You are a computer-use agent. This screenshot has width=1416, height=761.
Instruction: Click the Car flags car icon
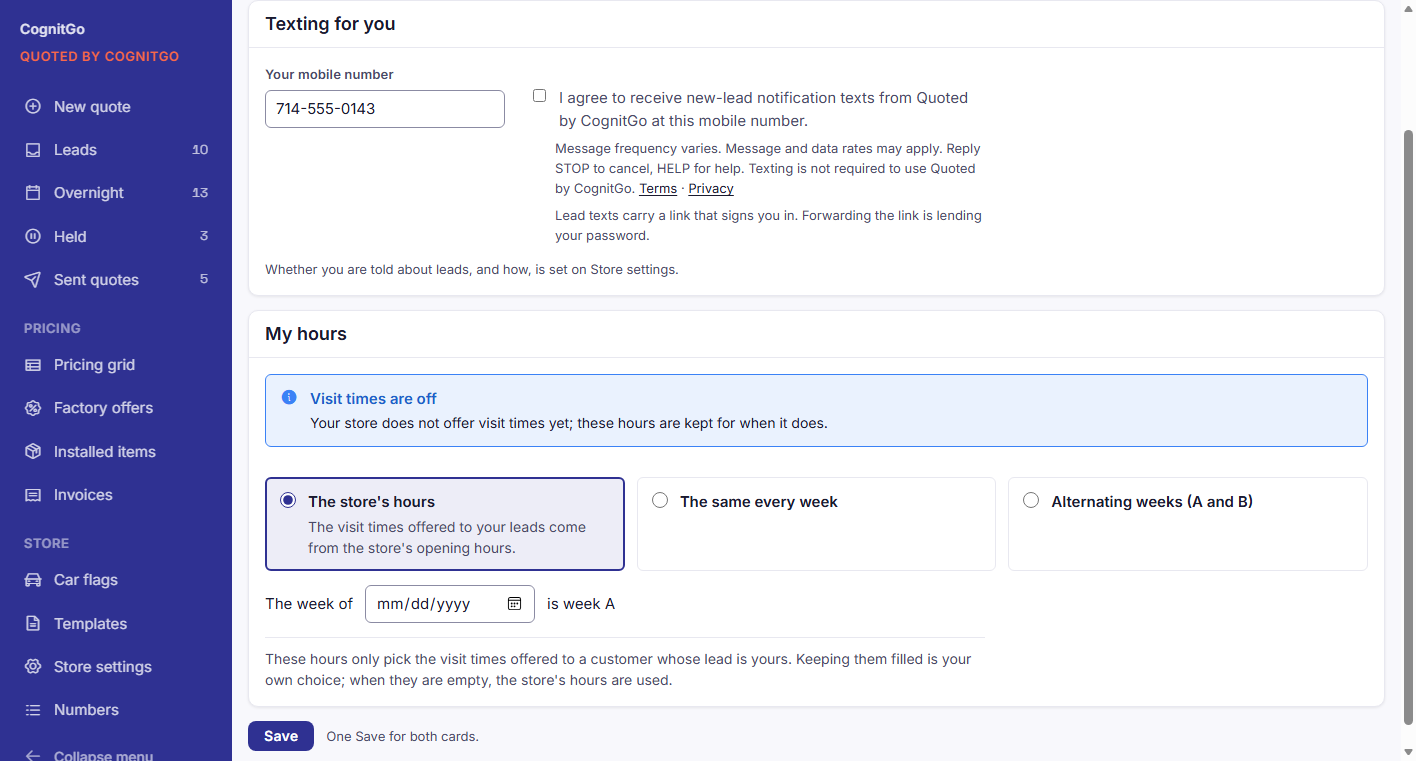pos(33,580)
